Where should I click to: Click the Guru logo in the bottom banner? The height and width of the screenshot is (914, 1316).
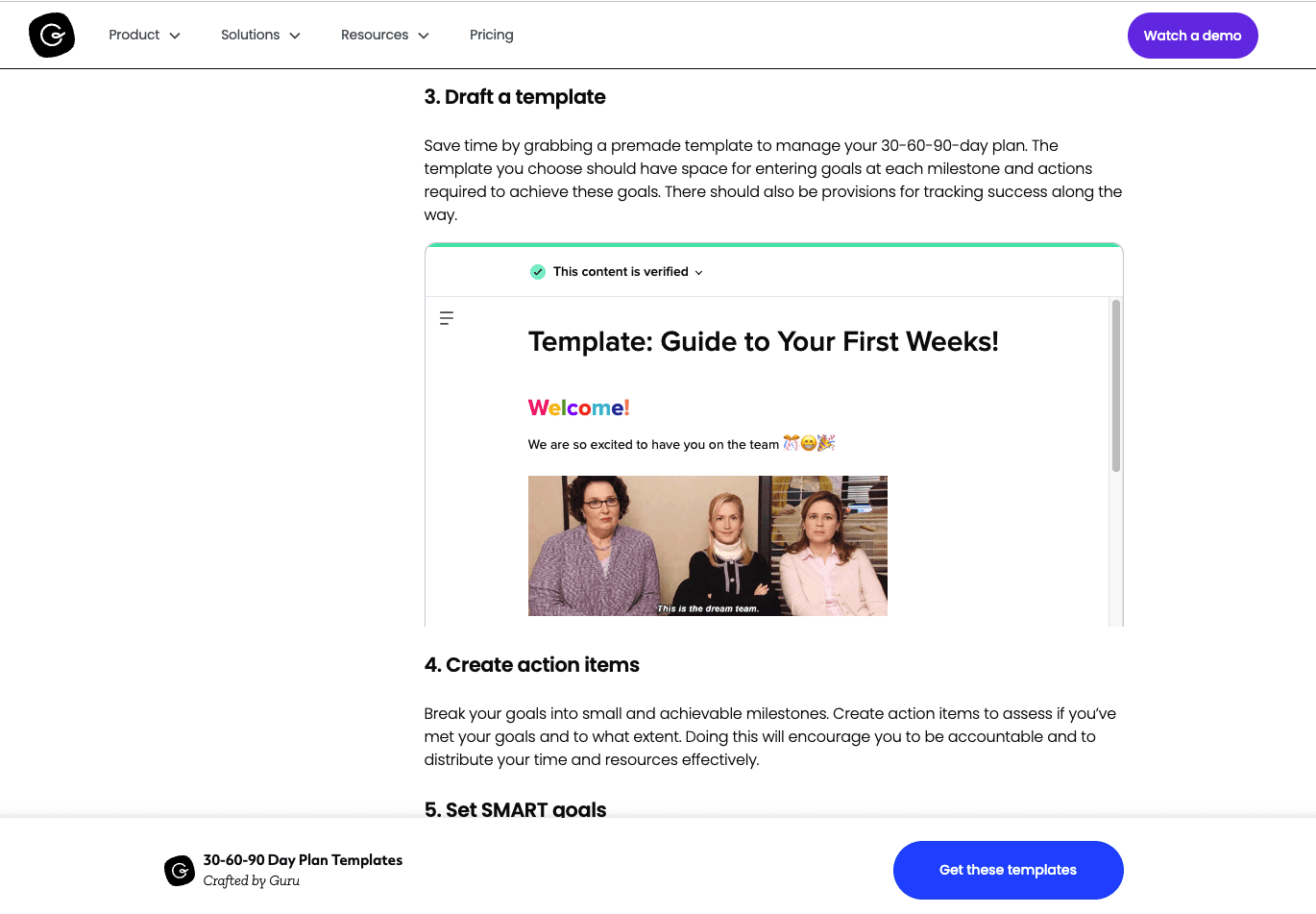click(x=180, y=871)
